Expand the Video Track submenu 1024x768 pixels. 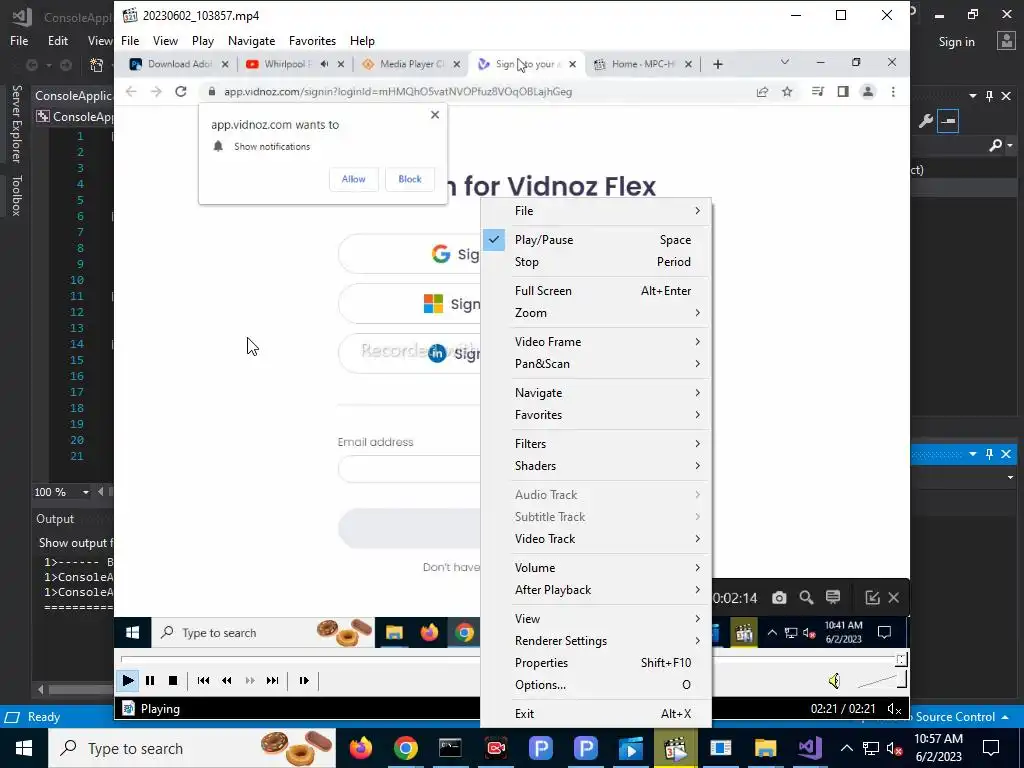pos(596,539)
